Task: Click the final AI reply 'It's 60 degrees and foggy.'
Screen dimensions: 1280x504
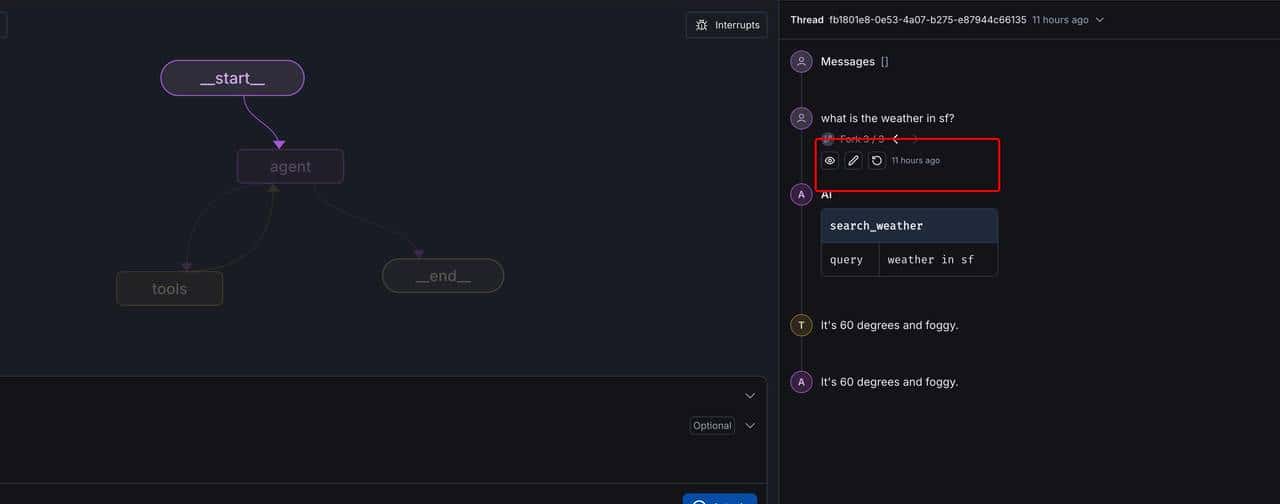Action: coord(890,382)
